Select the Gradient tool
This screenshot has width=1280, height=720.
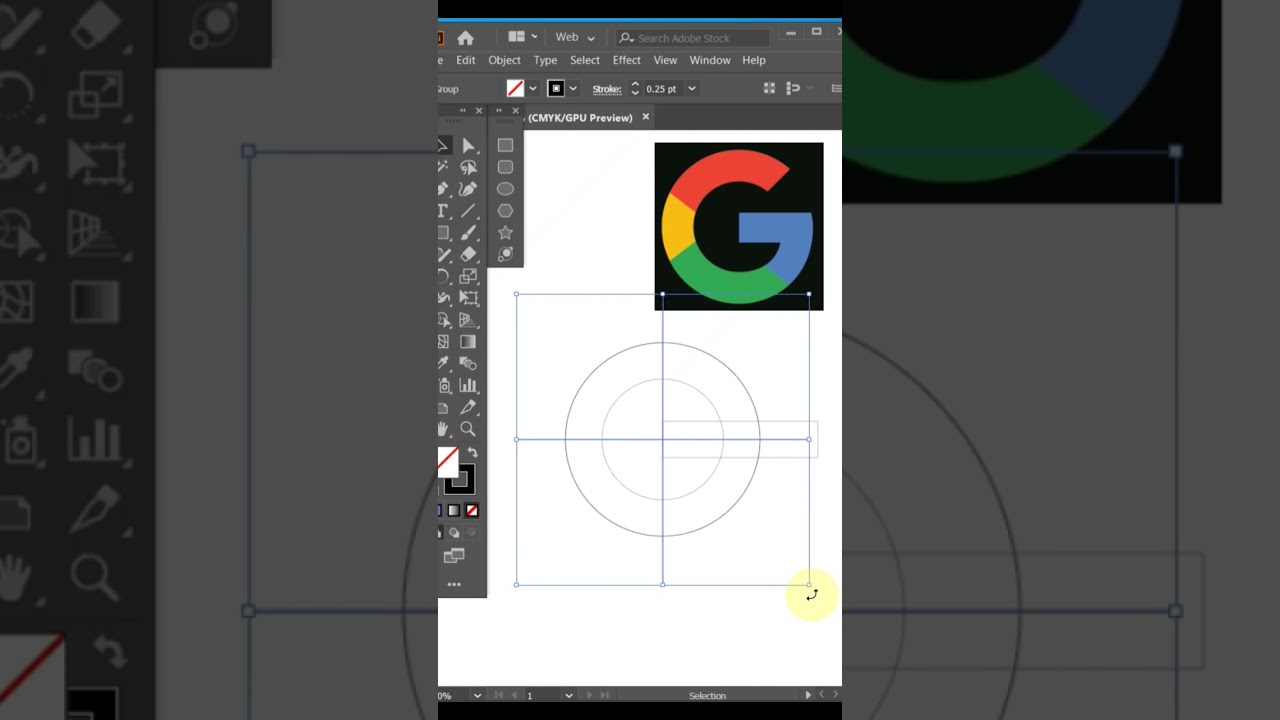(468, 342)
